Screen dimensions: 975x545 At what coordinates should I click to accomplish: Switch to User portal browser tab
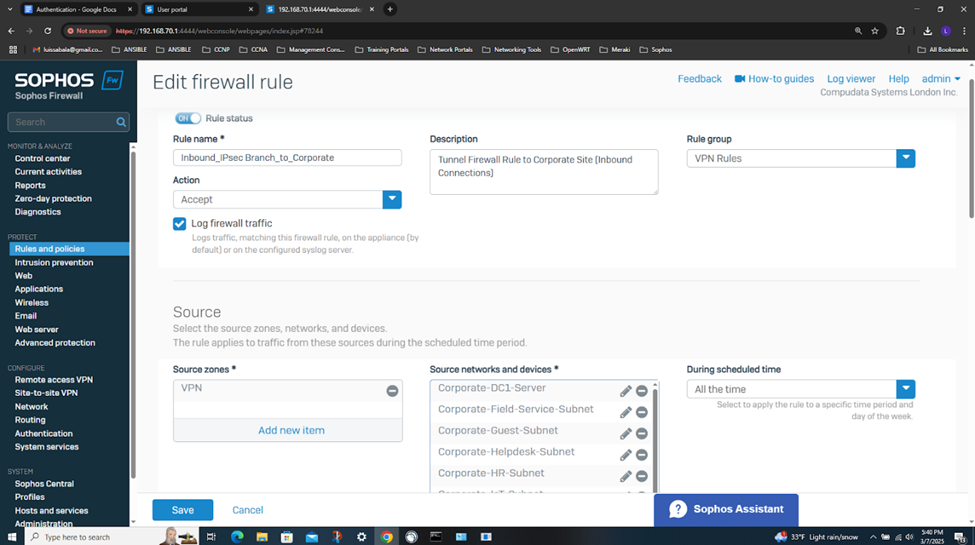click(199, 9)
